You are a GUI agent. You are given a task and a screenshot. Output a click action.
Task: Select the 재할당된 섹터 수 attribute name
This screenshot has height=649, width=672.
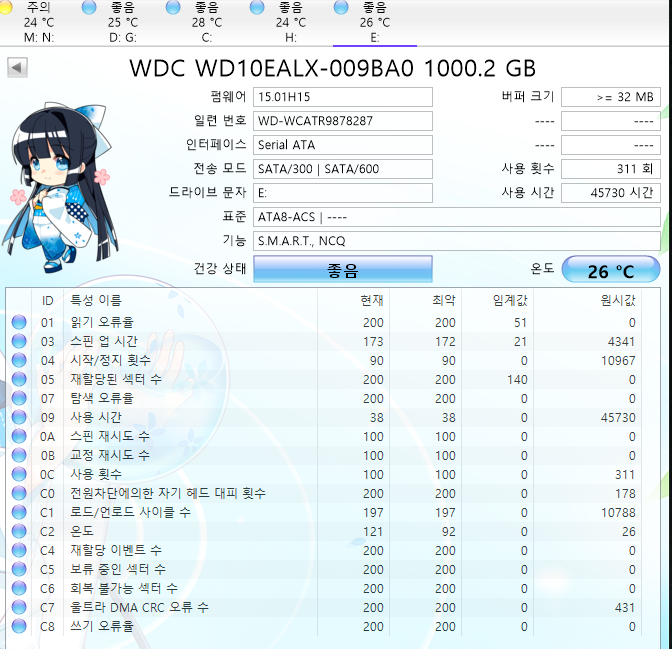pyautogui.click(x=116, y=379)
